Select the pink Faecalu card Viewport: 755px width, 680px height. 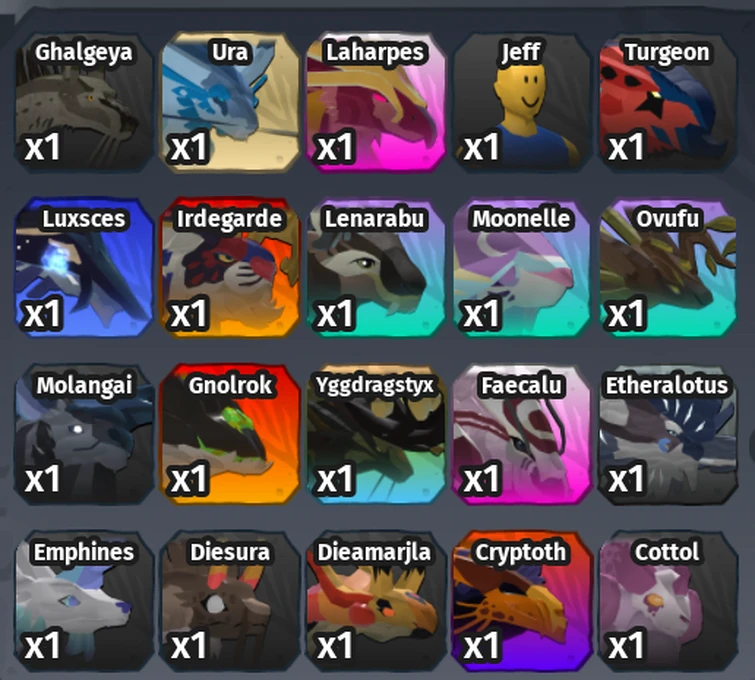point(522,434)
